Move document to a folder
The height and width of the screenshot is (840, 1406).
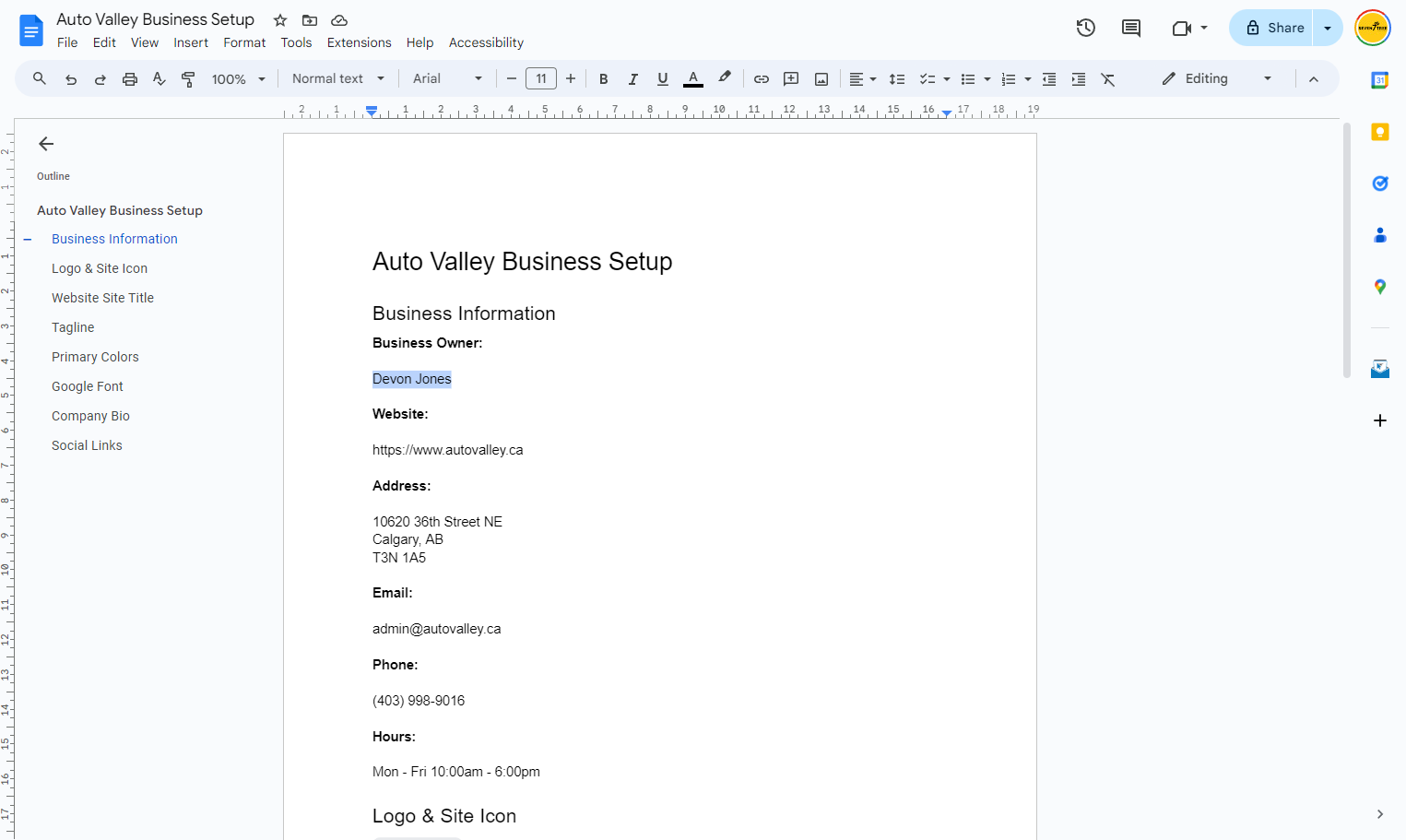click(310, 20)
